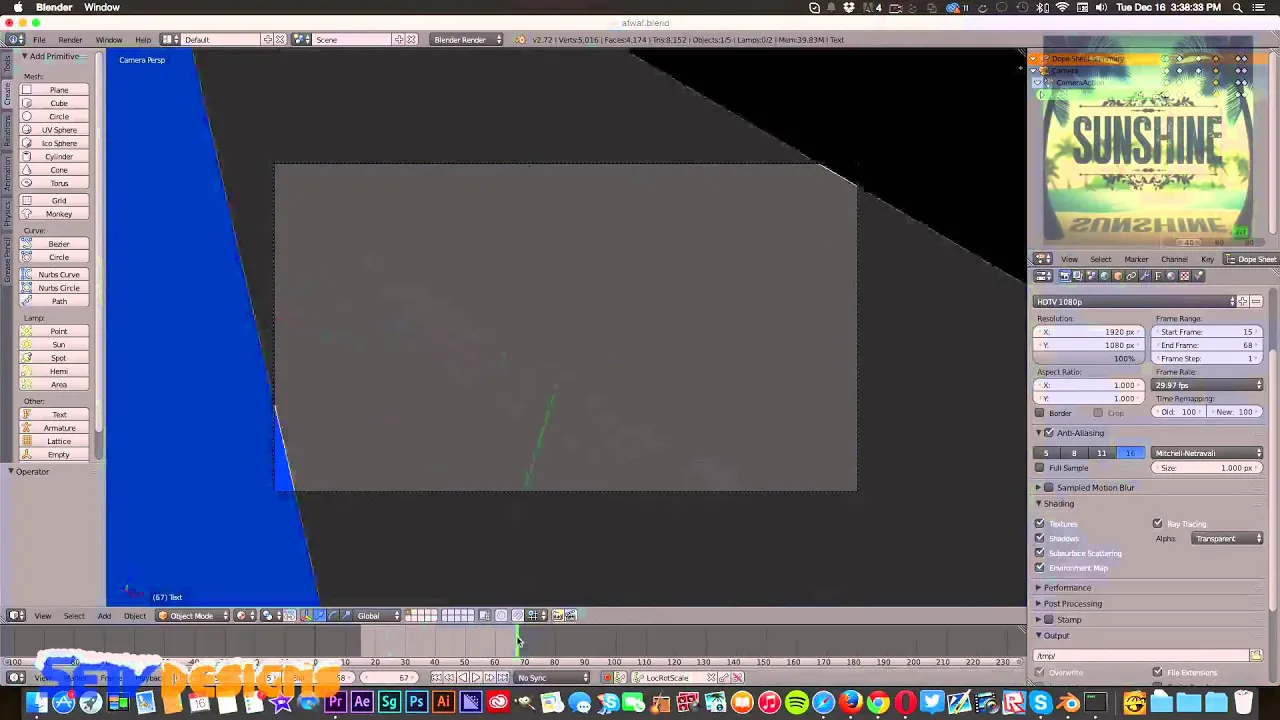Click the snap magnet icon
Image resolution: width=1280 pixels, height=720 pixels.
[x=517, y=616]
